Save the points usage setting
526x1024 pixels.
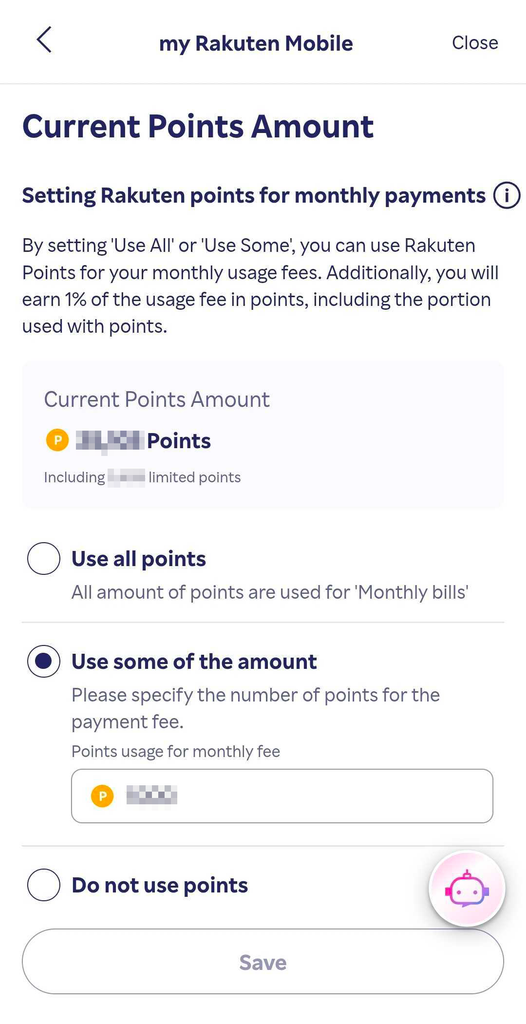click(263, 962)
